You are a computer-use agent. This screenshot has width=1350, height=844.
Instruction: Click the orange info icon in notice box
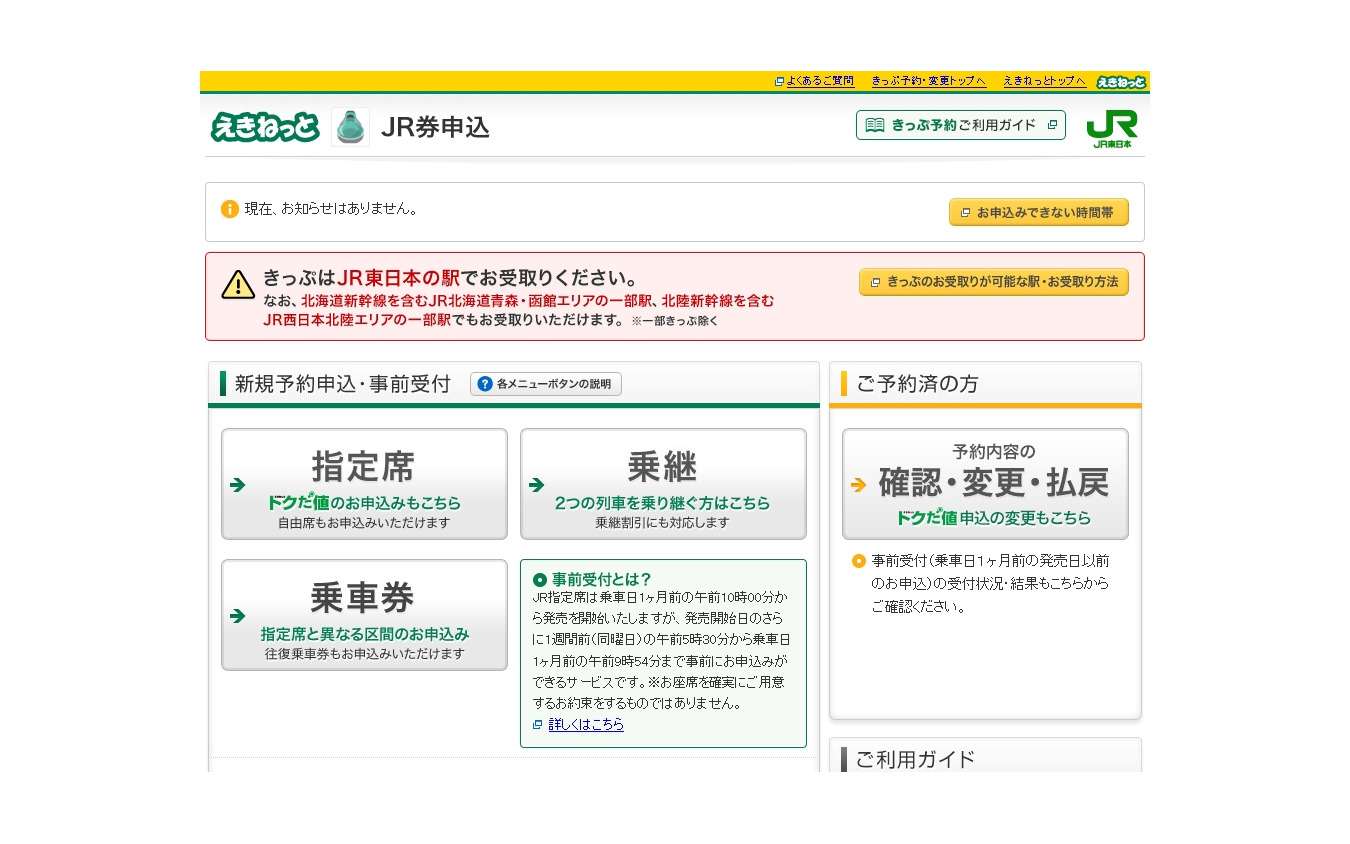(x=230, y=209)
